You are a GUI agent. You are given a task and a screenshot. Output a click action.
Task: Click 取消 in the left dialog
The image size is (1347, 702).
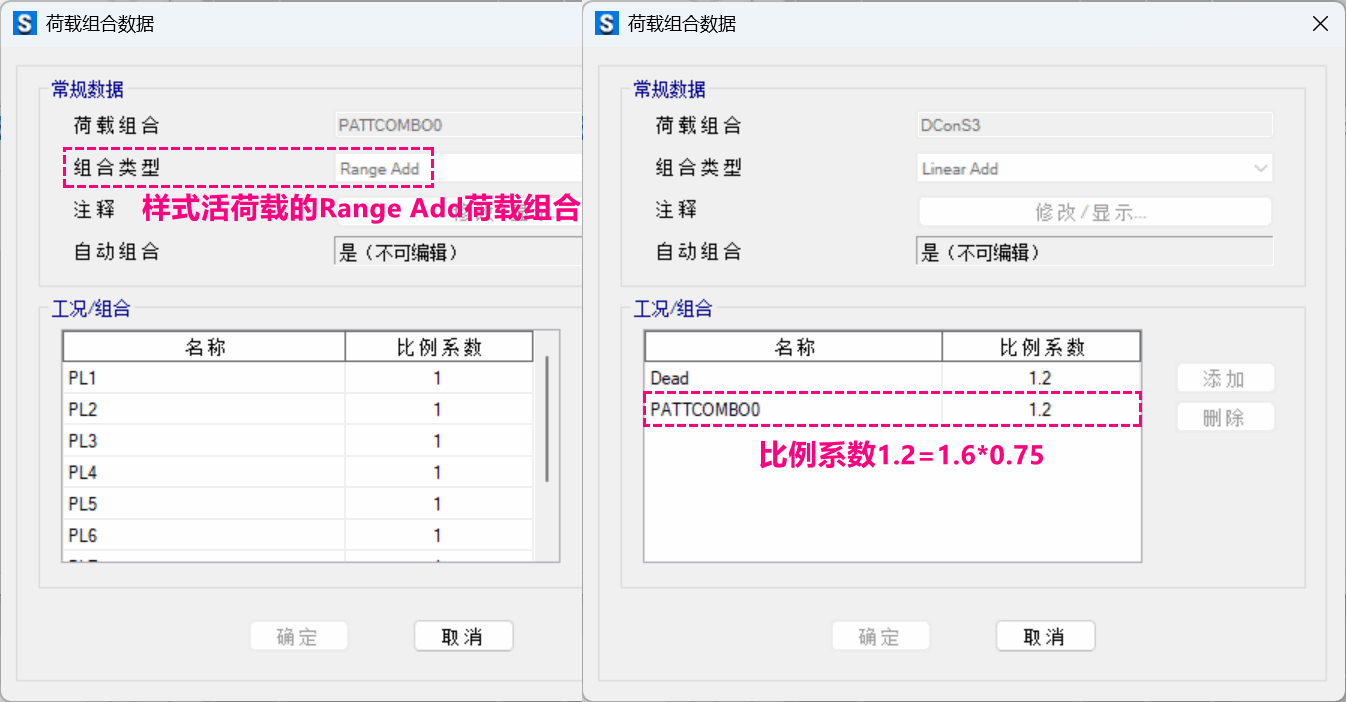point(463,637)
